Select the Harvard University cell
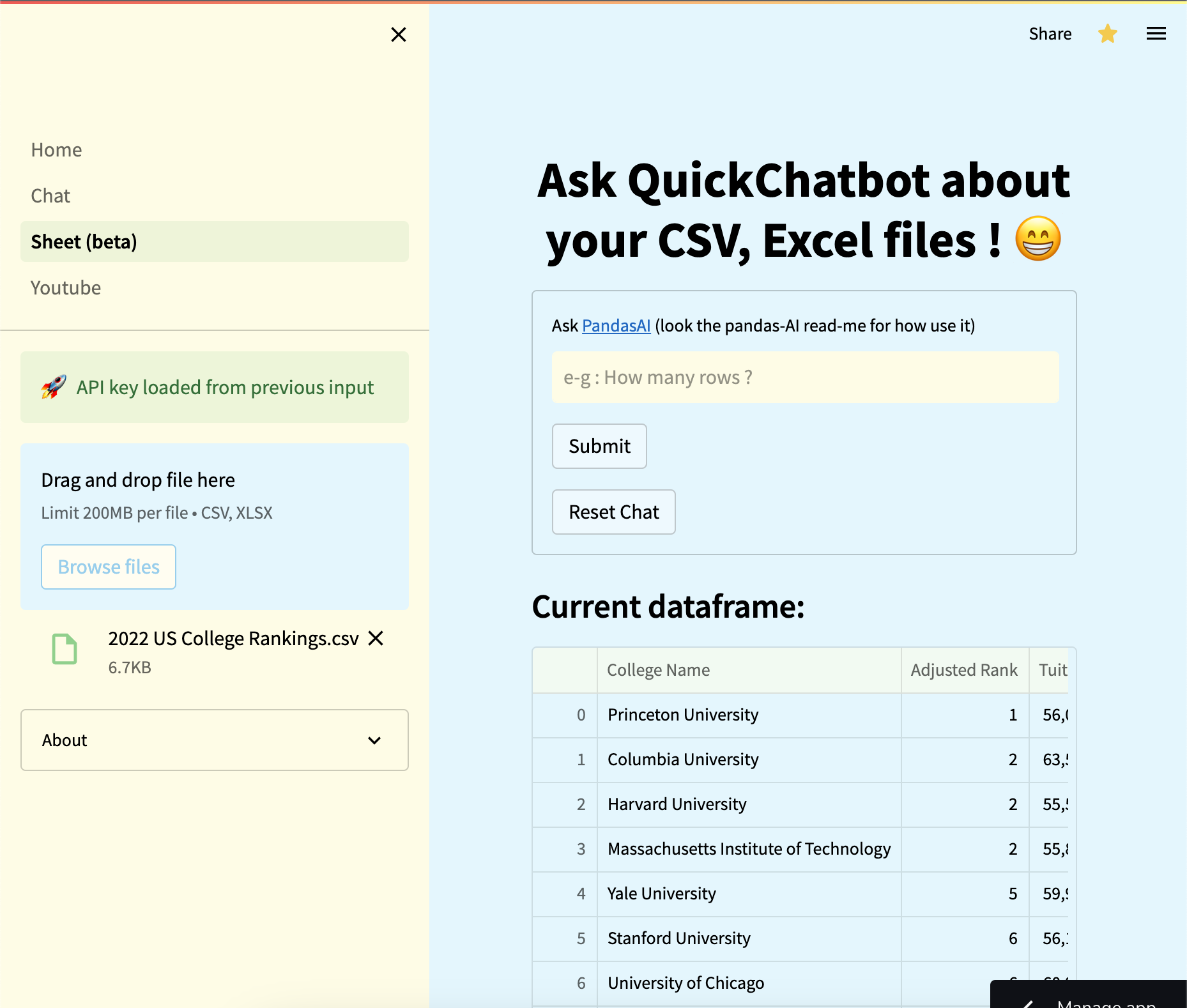This screenshot has height=1008, width=1187. [749, 805]
